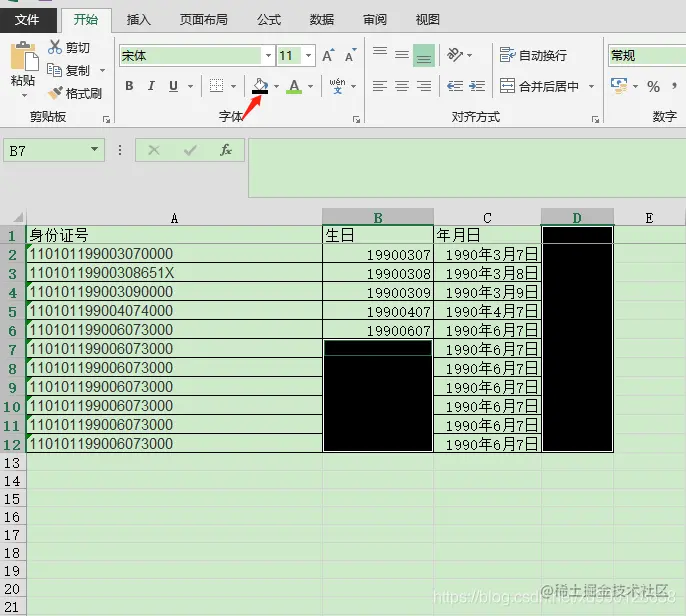Viewport: 686px width, 616px height.
Task: Expand underline style dropdown arrow
Action: (190, 86)
